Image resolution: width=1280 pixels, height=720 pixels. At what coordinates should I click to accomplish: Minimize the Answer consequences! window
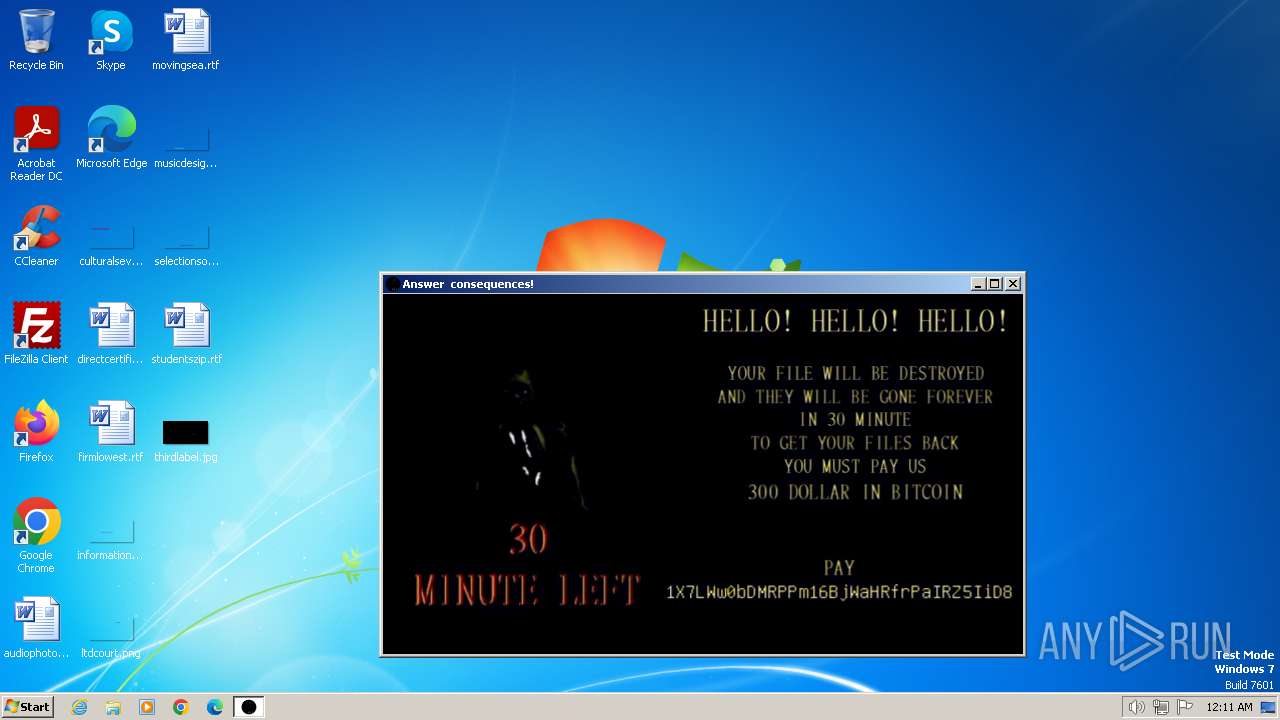[x=978, y=284]
